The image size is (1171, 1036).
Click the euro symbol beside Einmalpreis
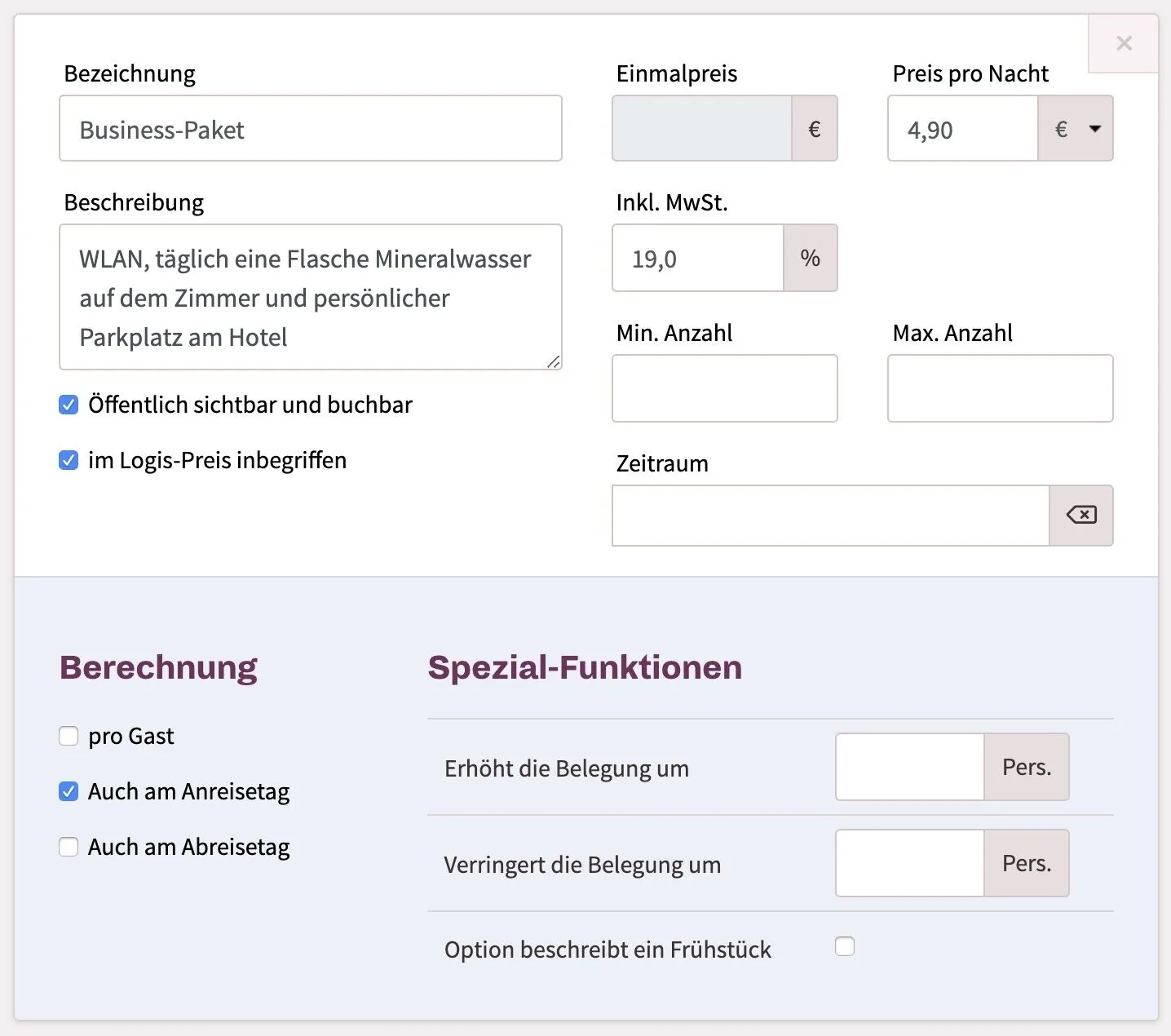point(814,129)
